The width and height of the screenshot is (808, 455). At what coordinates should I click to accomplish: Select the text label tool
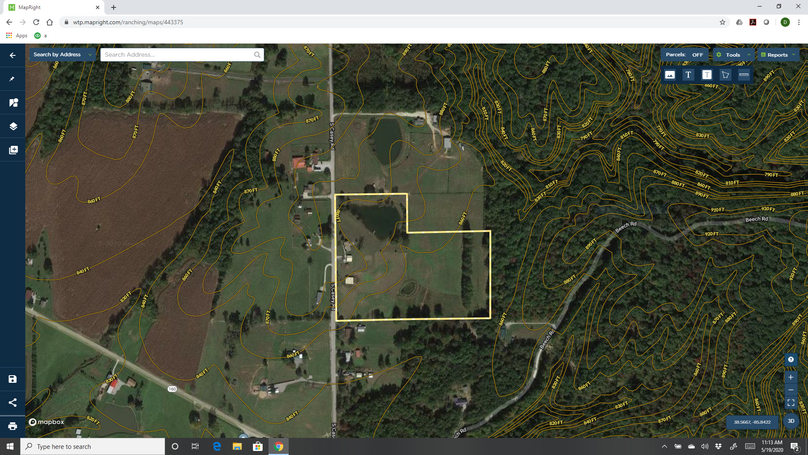pyautogui.click(x=688, y=75)
